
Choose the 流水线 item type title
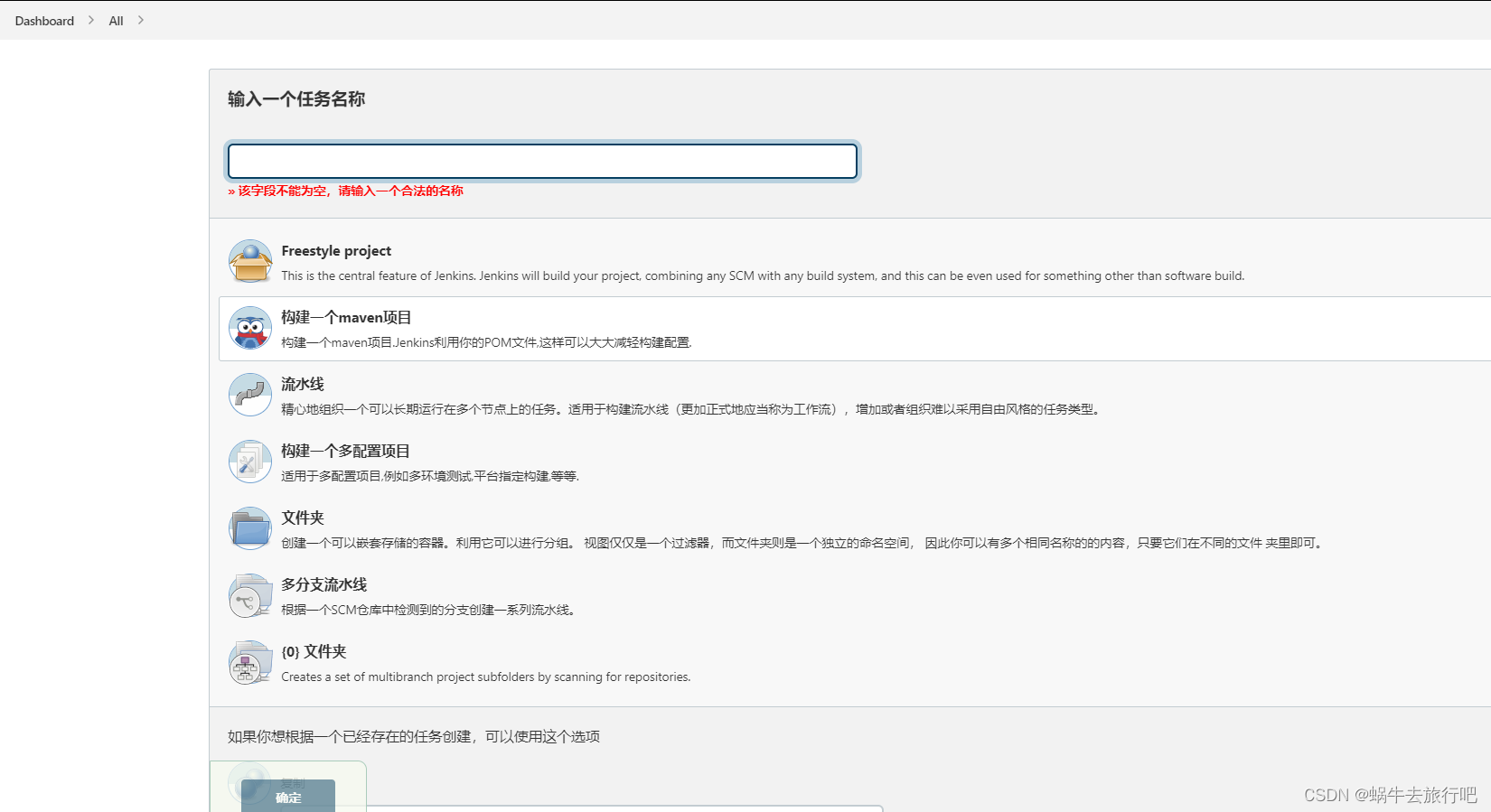303,385
